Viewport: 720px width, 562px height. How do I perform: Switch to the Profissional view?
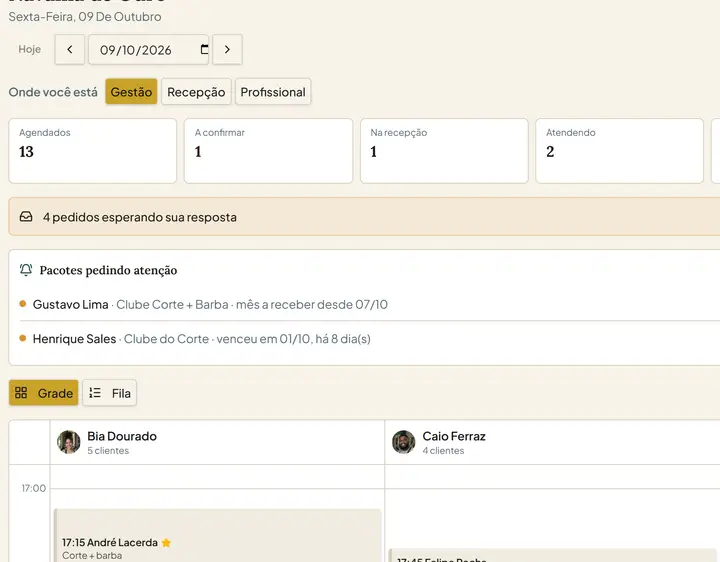click(x=273, y=92)
